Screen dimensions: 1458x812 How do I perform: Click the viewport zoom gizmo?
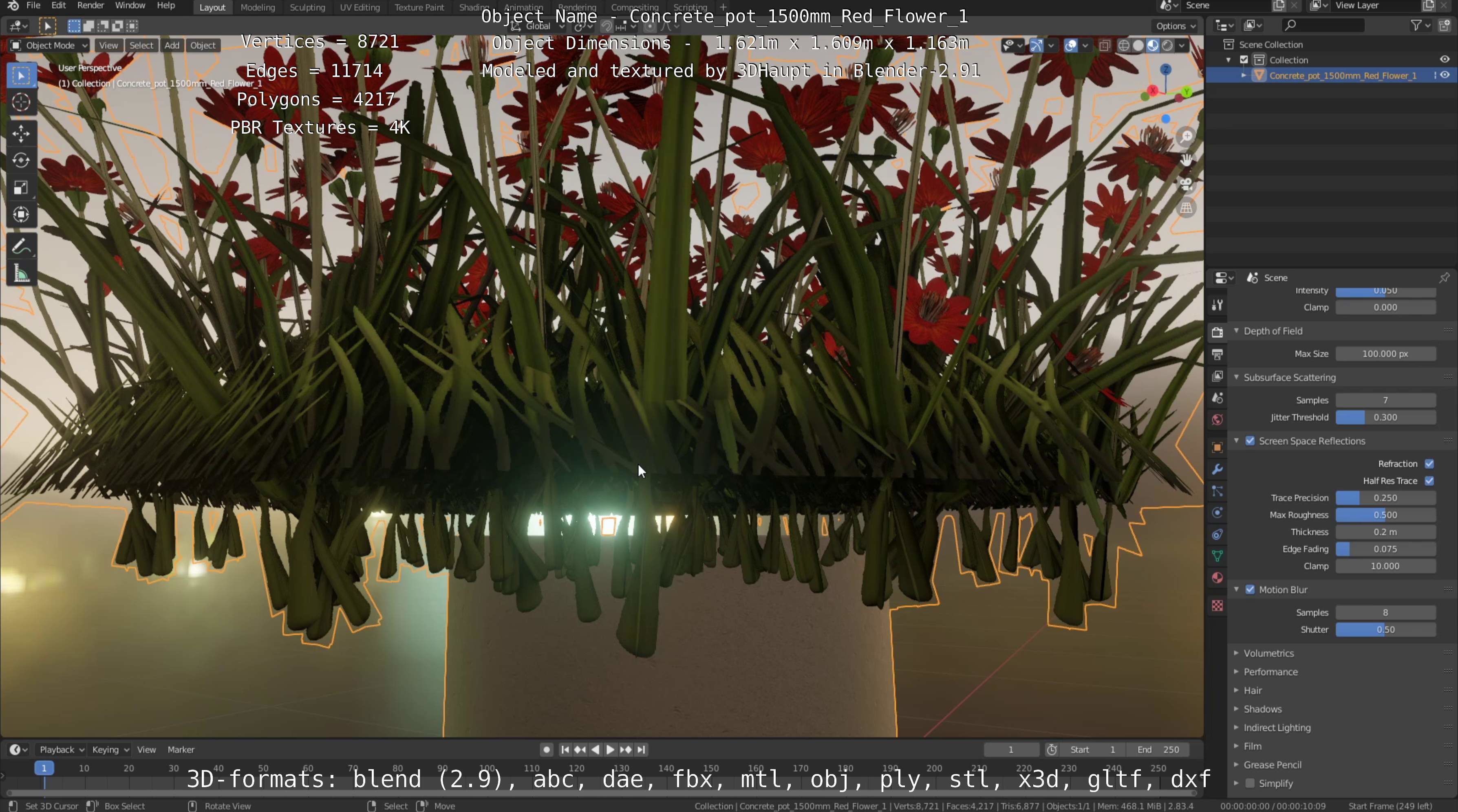click(x=1186, y=136)
